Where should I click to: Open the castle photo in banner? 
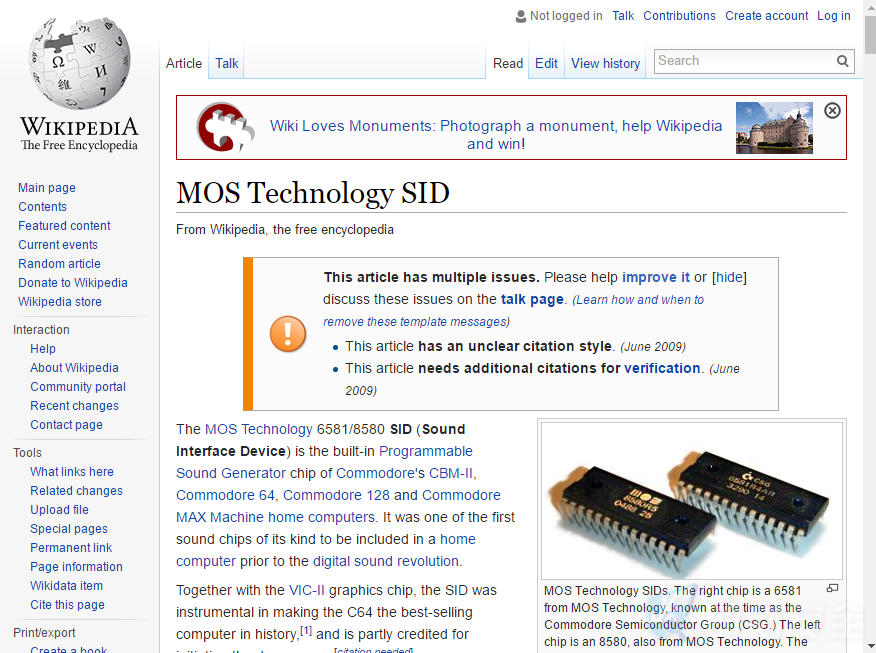pos(774,128)
